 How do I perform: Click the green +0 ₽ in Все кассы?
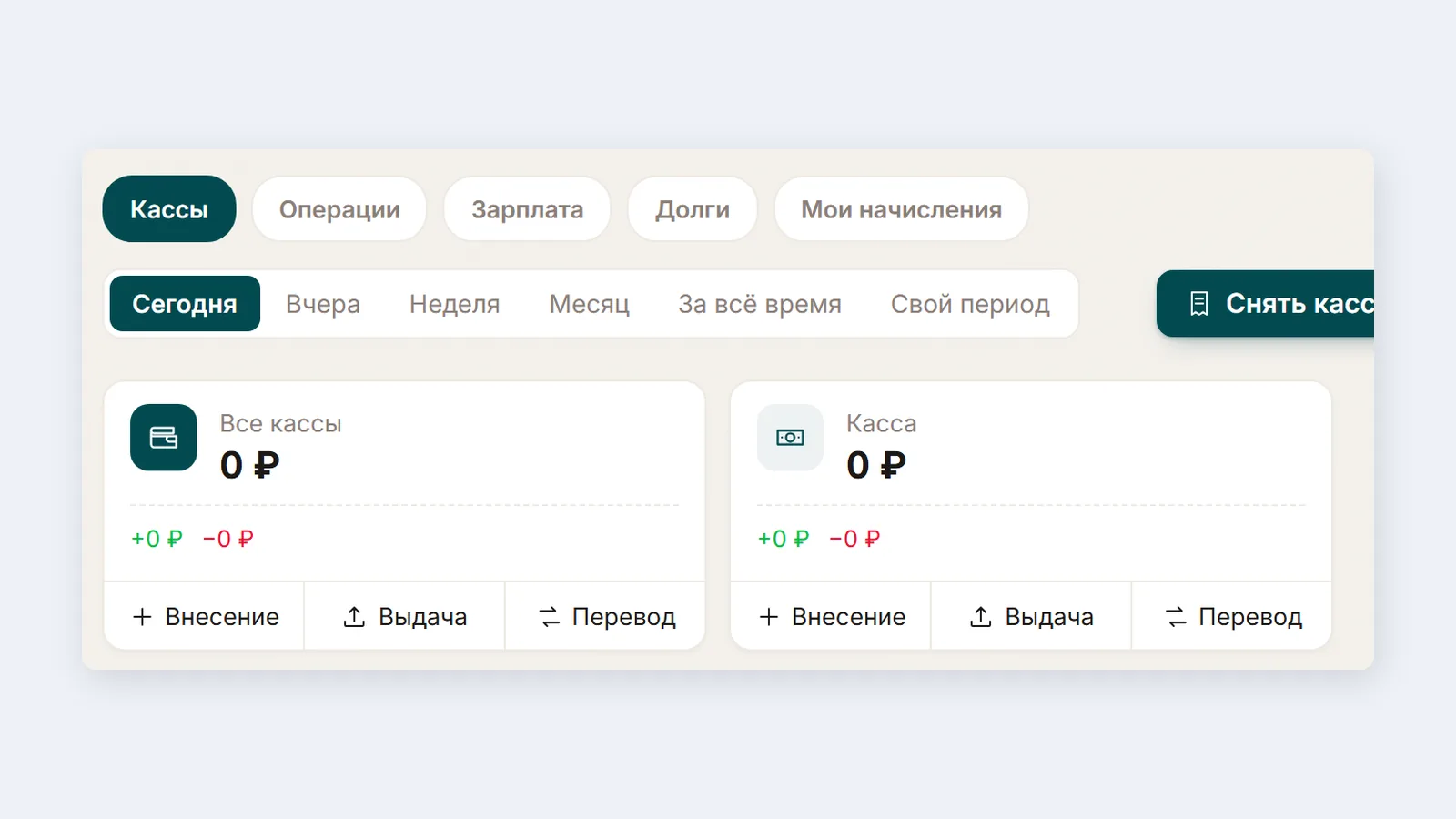(157, 539)
